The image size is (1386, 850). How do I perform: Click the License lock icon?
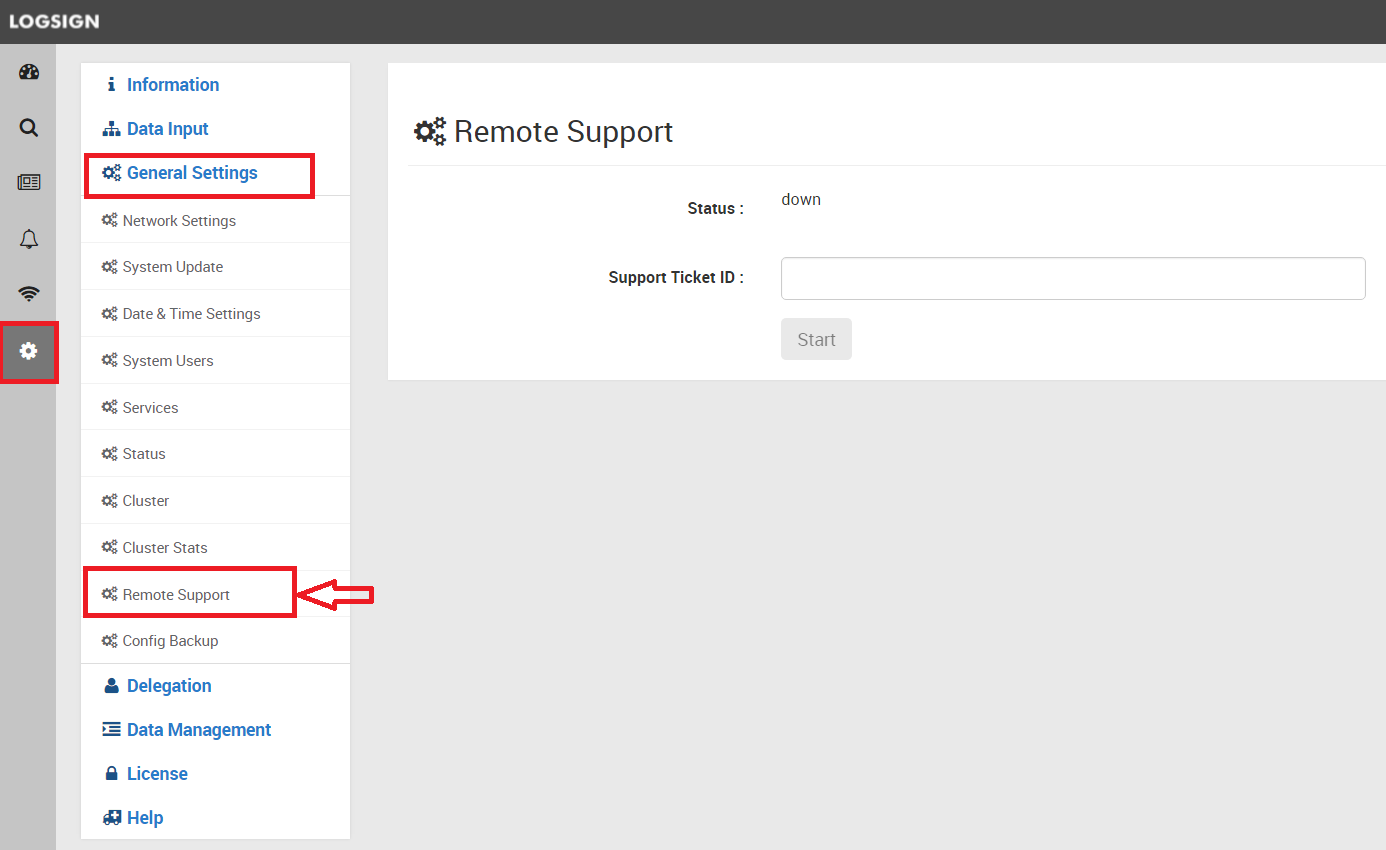point(111,774)
